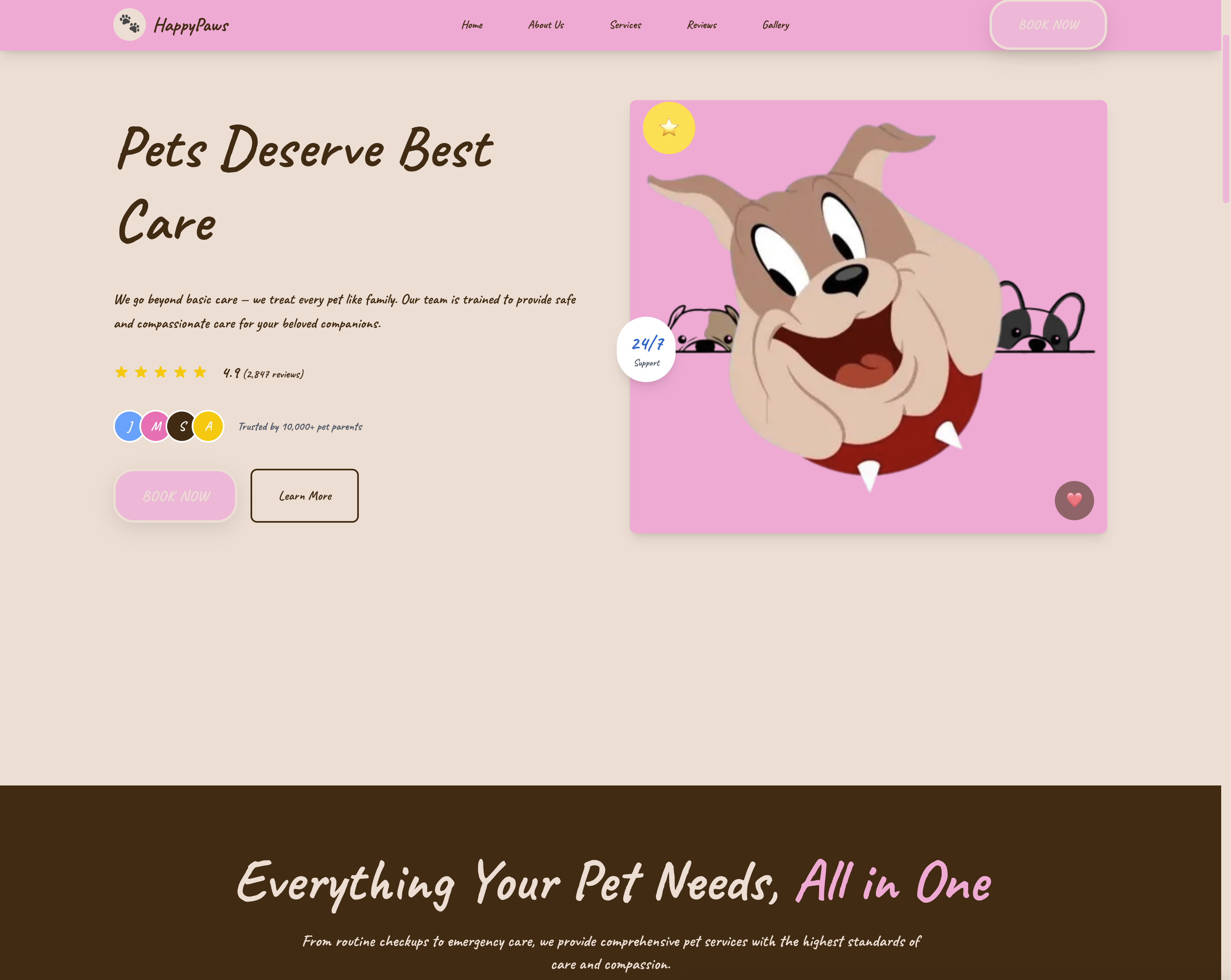The height and width of the screenshot is (980, 1231).
Task: Open the Gallery navigation item
Action: point(775,25)
